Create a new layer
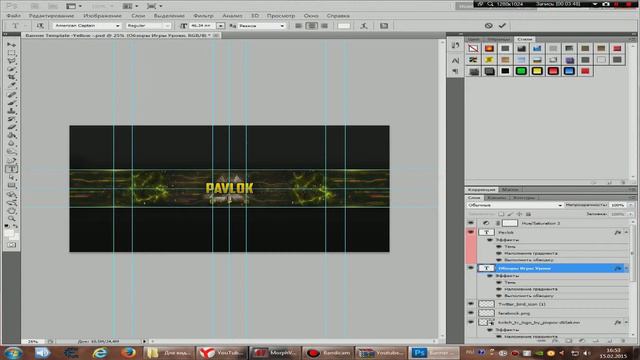This screenshot has width=640, height=360. click(609, 340)
